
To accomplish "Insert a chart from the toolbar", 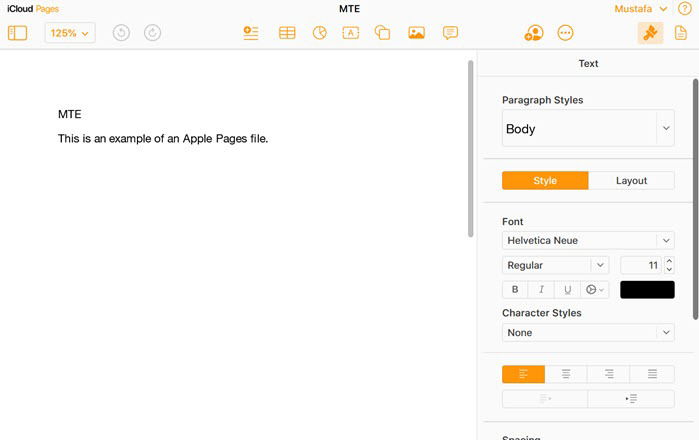I will point(319,33).
